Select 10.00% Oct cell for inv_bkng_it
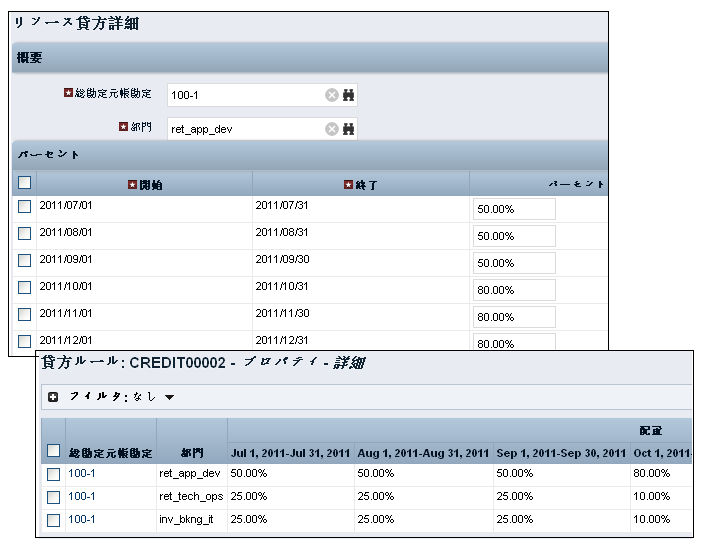Screen dimensions: 702x551 coord(661,520)
